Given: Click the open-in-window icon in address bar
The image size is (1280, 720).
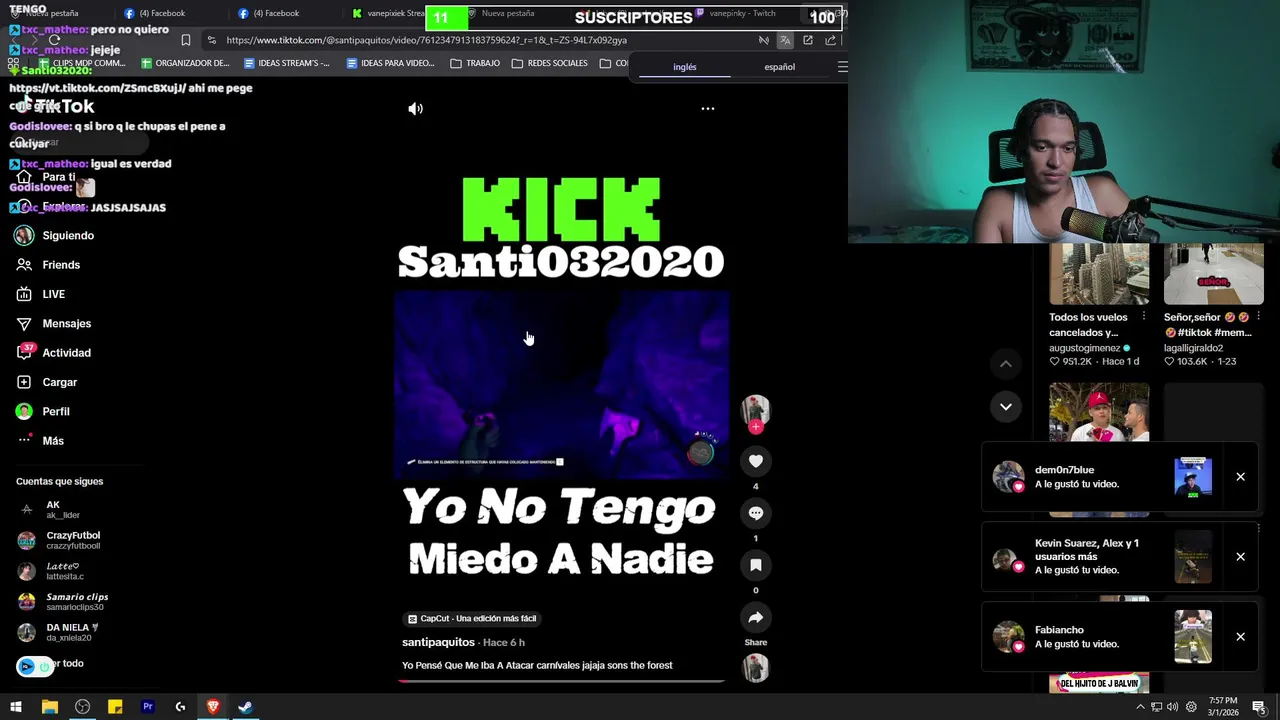Looking at the screenshot, I should 808,40.
